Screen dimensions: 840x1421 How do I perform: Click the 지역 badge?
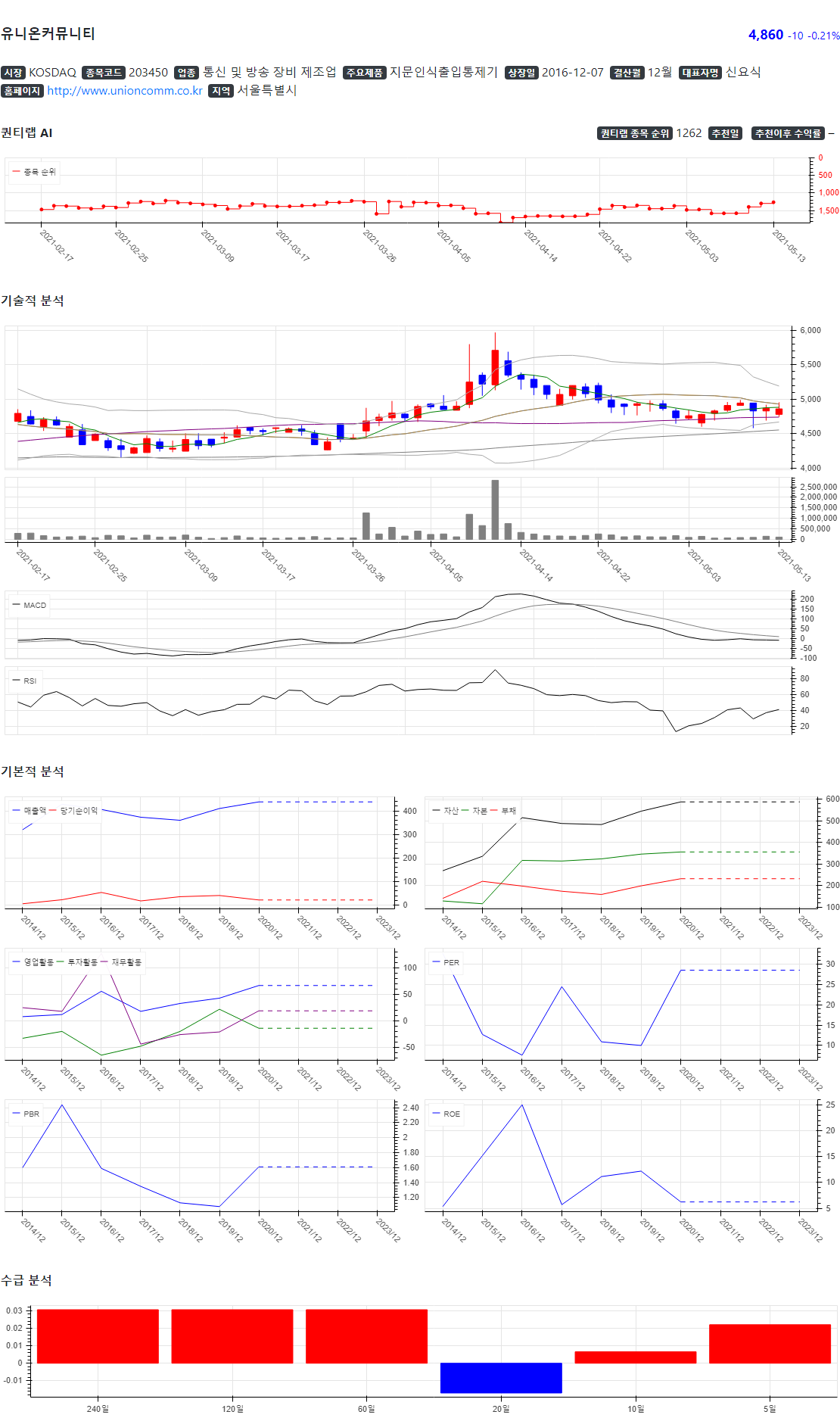[x=221, y=91]
